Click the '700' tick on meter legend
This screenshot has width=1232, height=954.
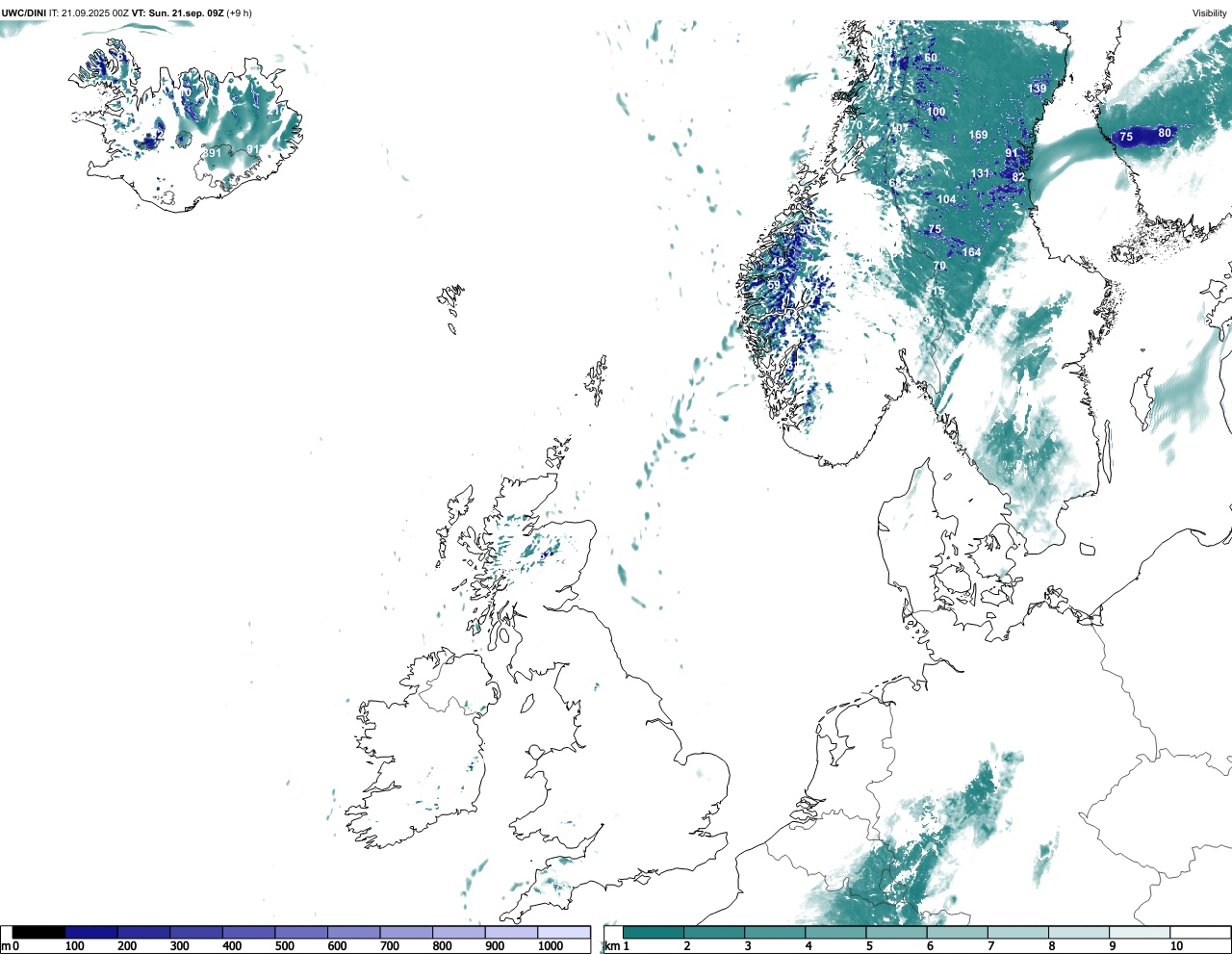[x=389, y=946]
